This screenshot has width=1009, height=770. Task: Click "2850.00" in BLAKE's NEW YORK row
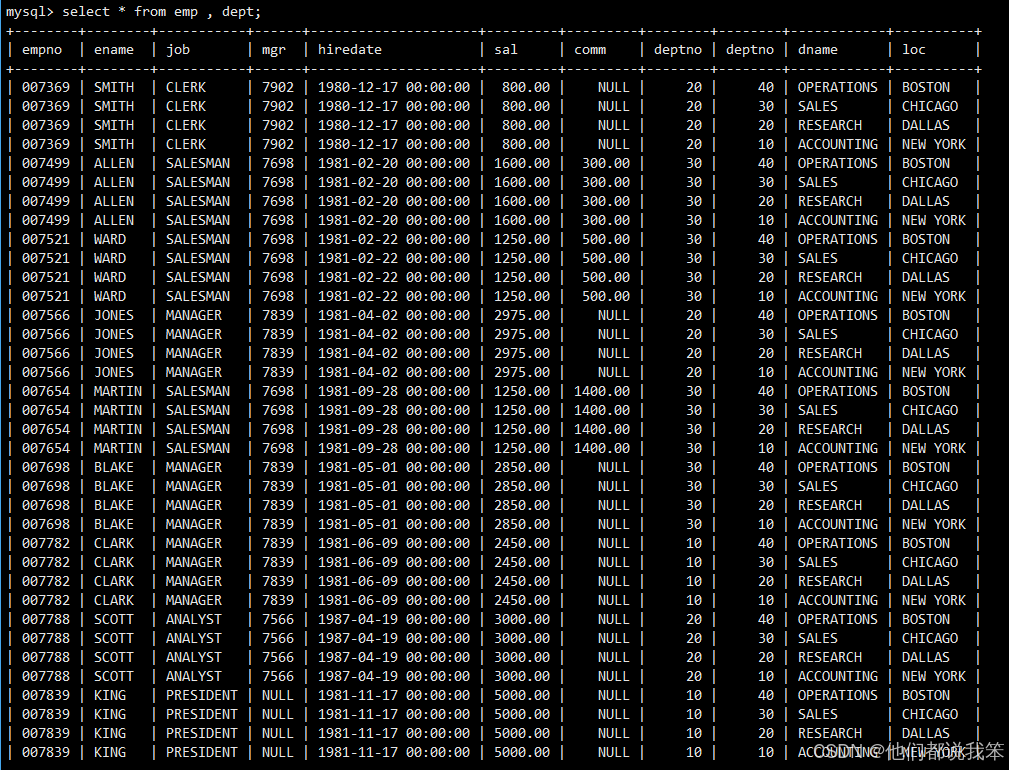522,524
